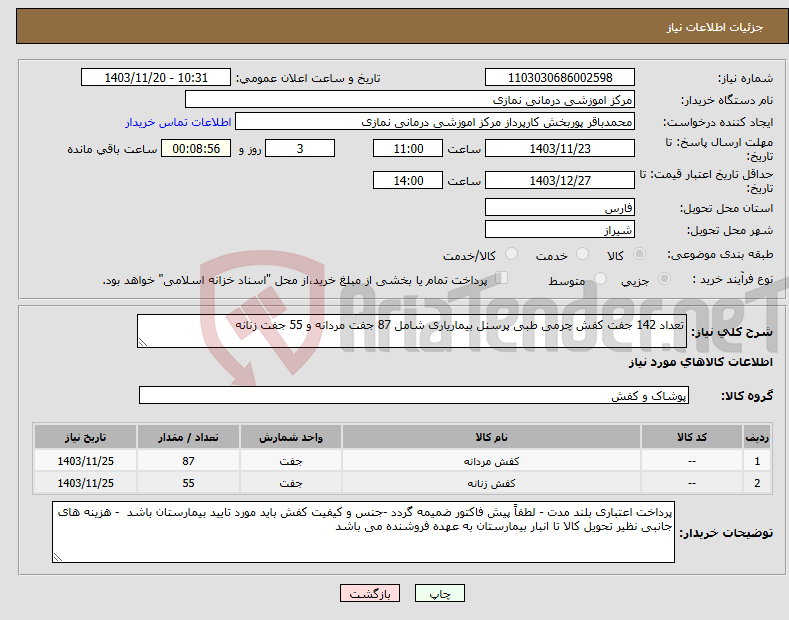Click the کفش زنانه item name cell

coord(491,483)
